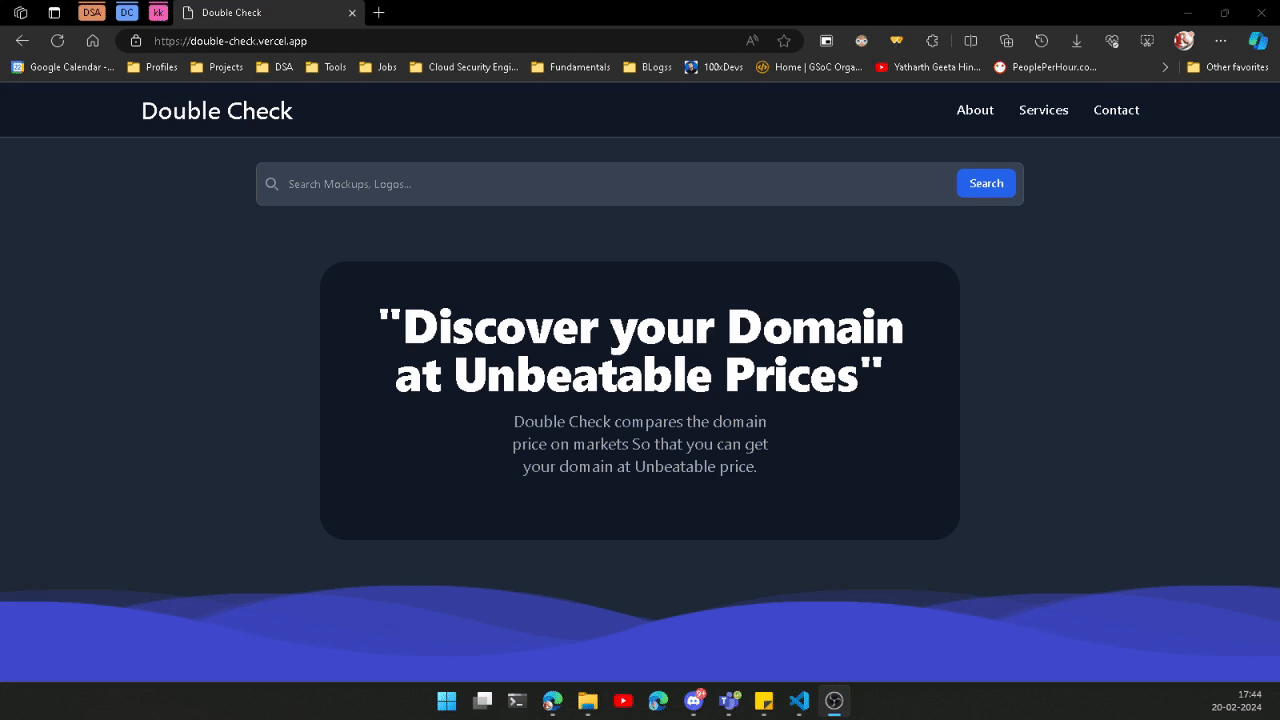Click the Search button
Screen dimensions: 1280x720
pos(985,183)
